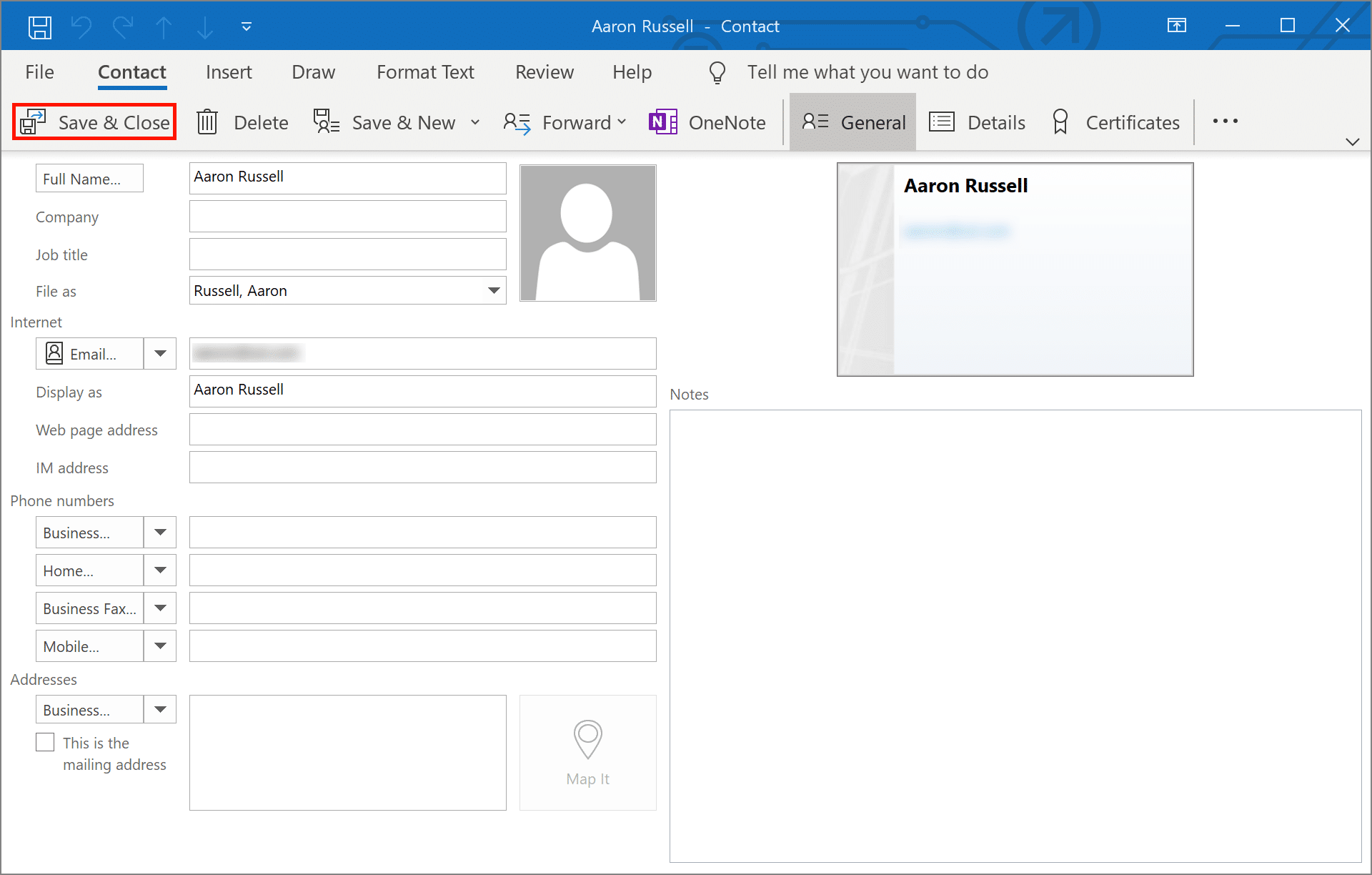Expand the Business phone dropdown
This screenshot has height=875, width=1372.
pyautogui.click(x=161, y=531)
